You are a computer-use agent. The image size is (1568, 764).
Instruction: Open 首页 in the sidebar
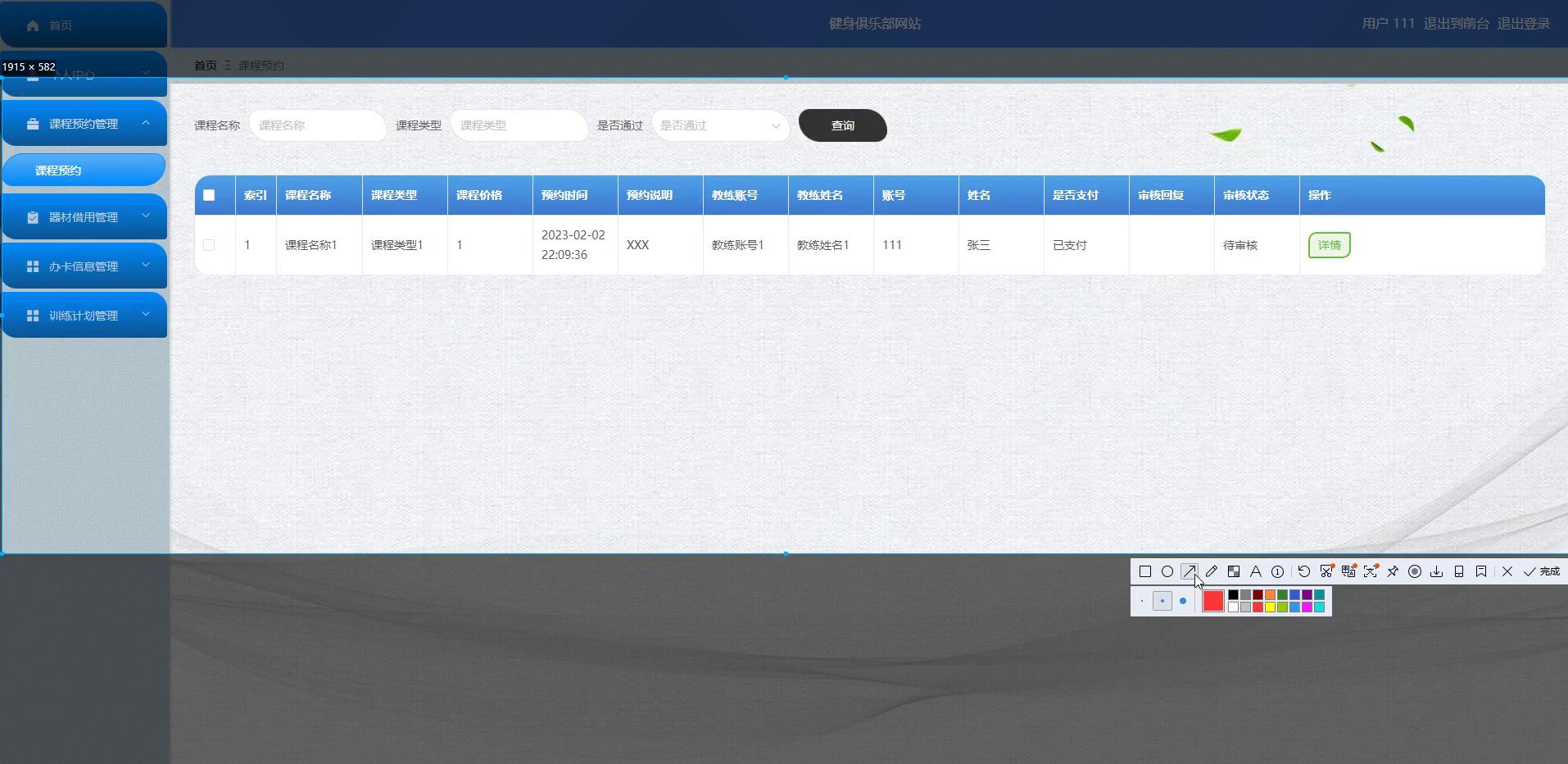click(x=84, y=25)
